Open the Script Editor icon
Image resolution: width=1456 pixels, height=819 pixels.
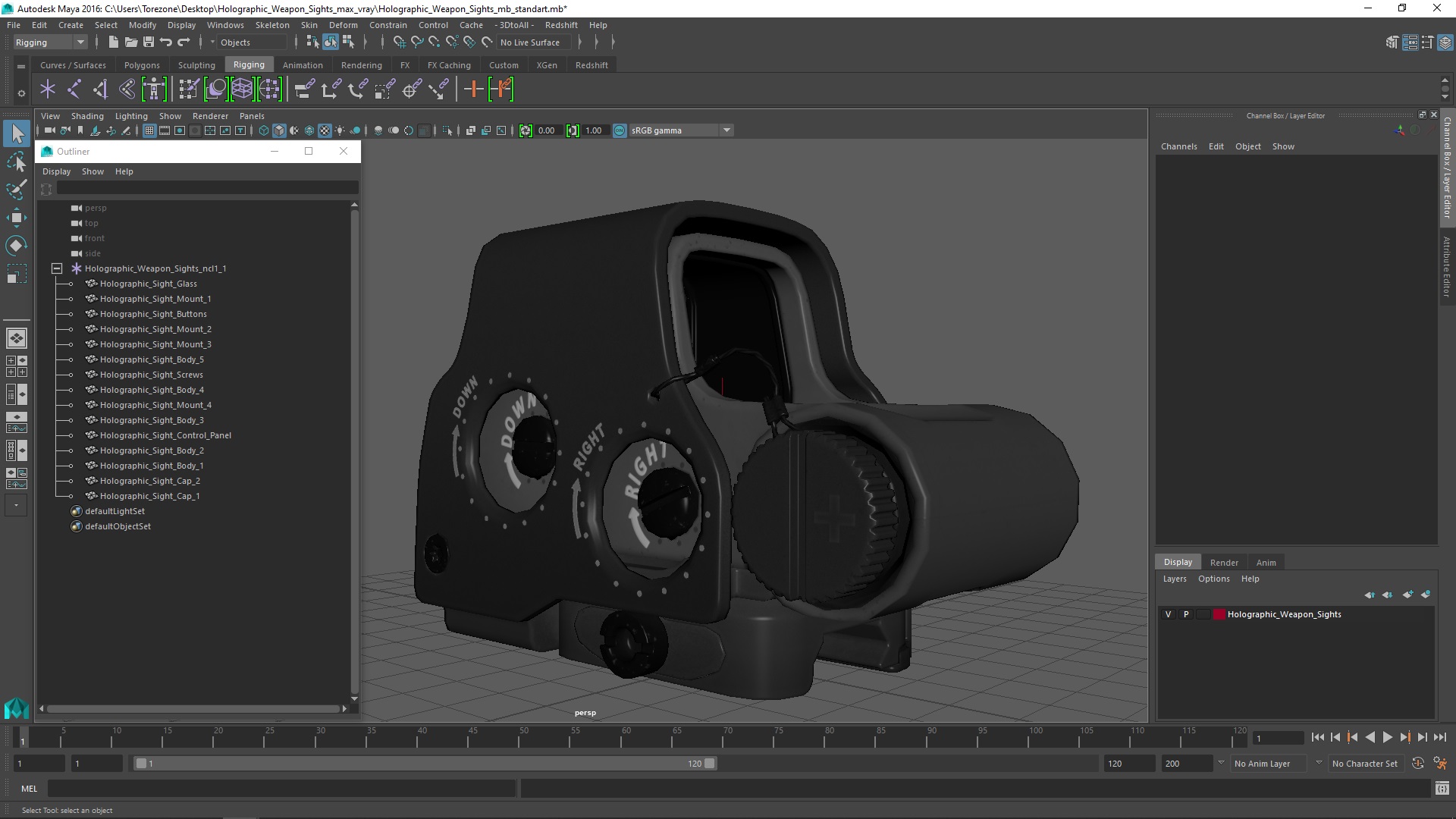[x=1442, y=789]
